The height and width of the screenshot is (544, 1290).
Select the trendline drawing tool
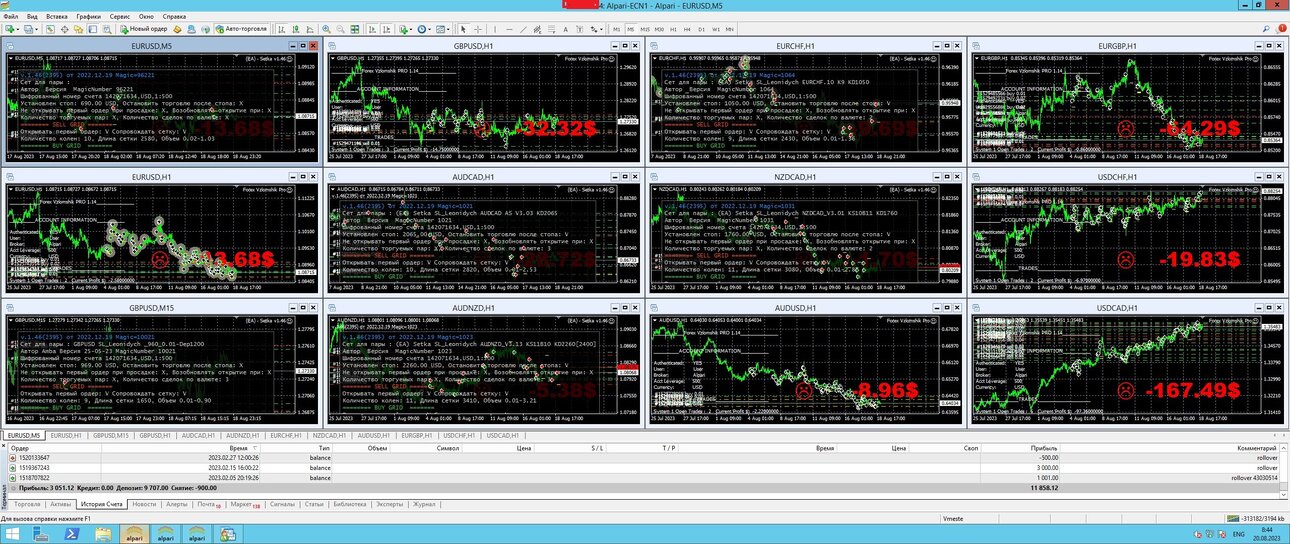coord(523,29)
